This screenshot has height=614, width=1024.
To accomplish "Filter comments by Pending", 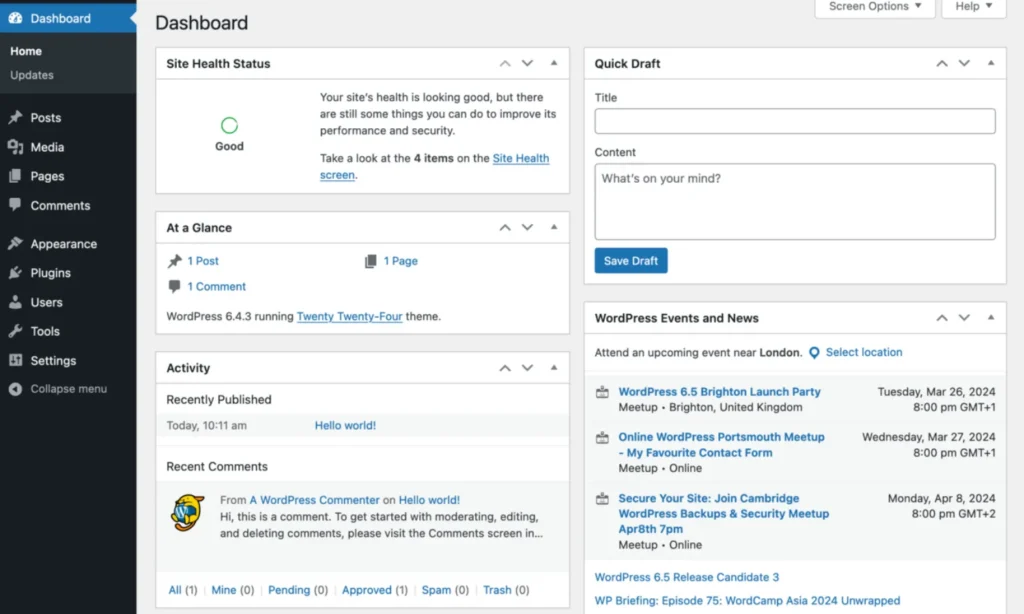I will point(289,590).
